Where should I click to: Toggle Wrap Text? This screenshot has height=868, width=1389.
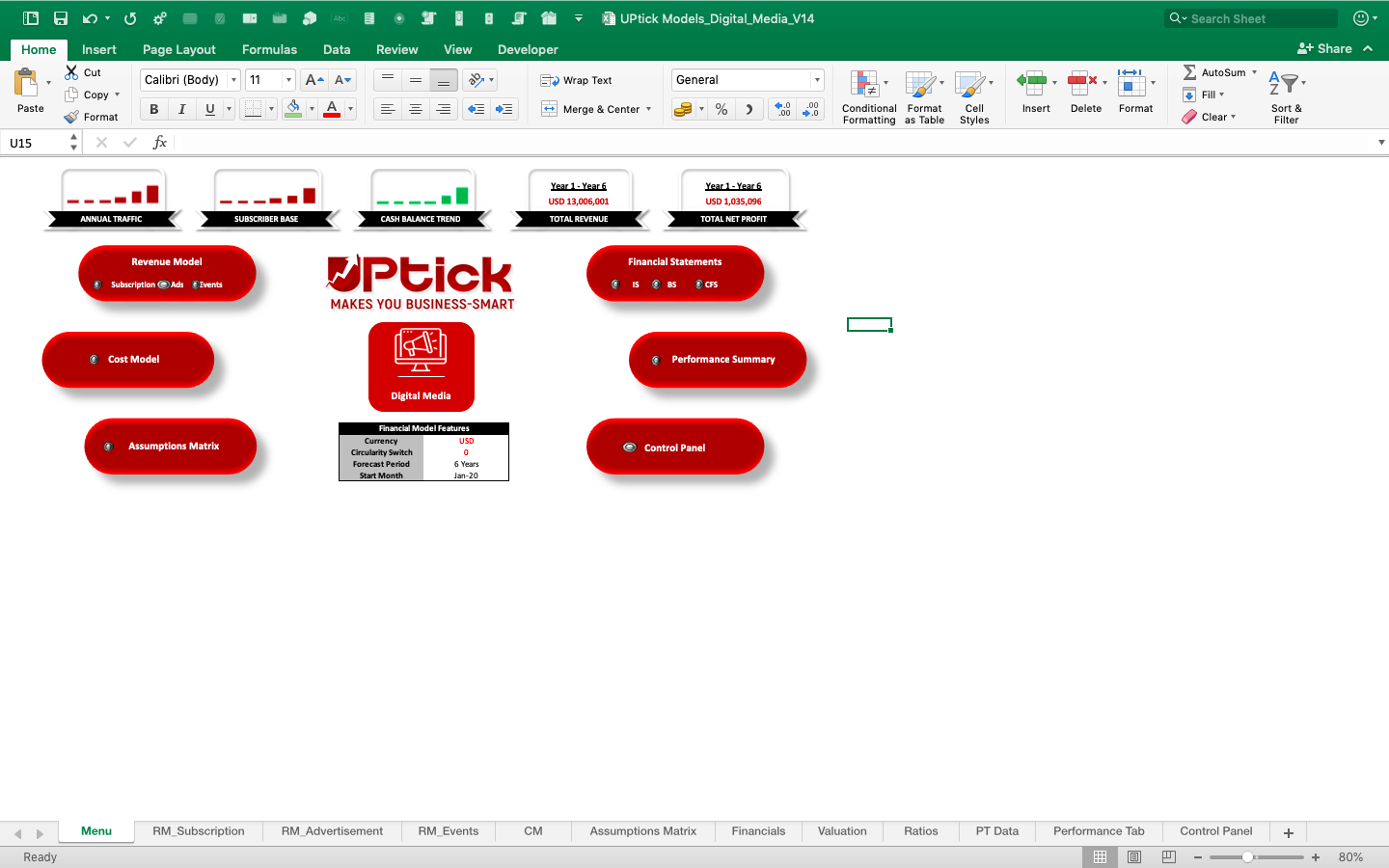pyautogui.click(x=576, y=80)
